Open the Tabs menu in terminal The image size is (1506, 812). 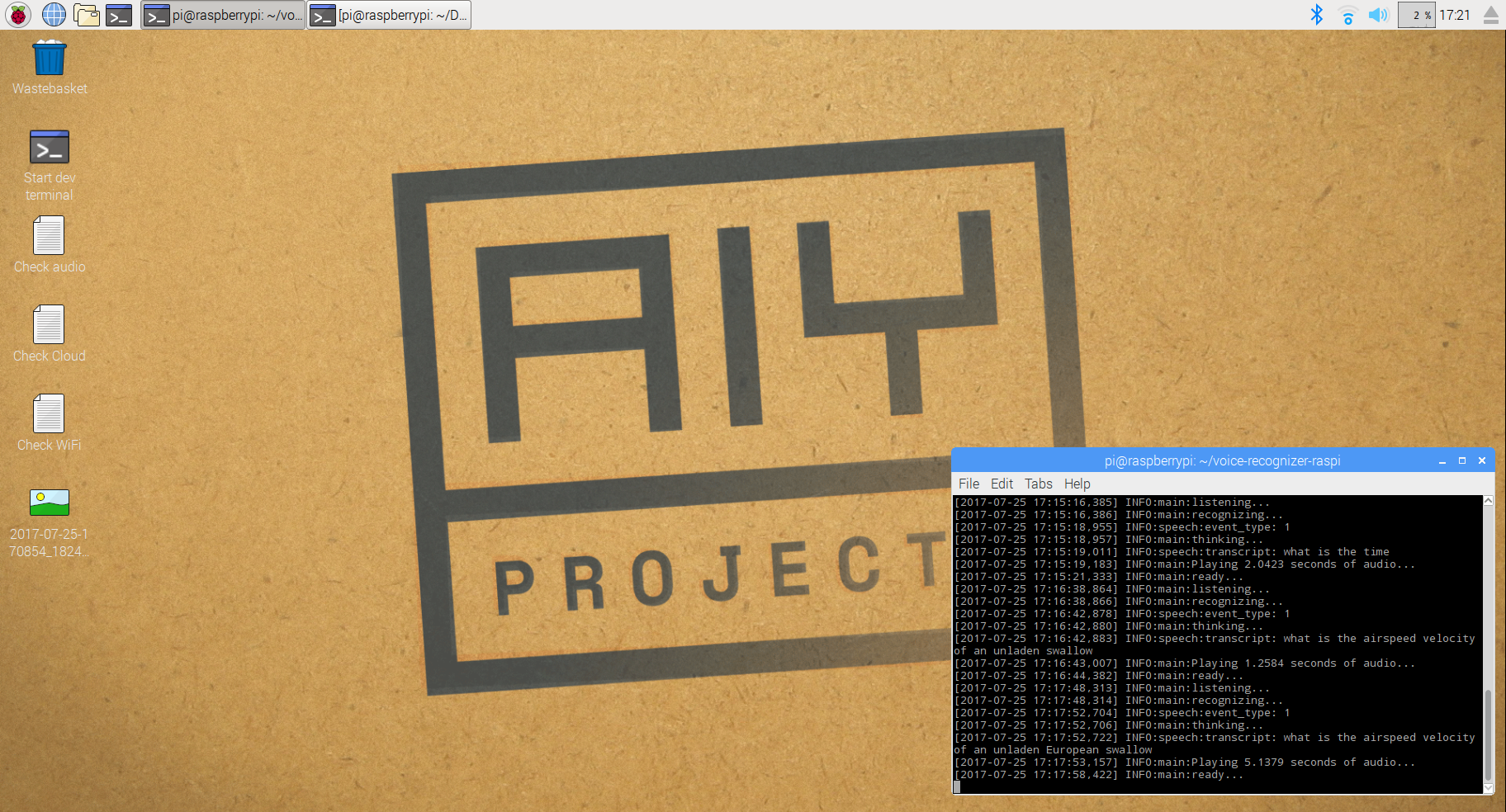pos(1038,484)
